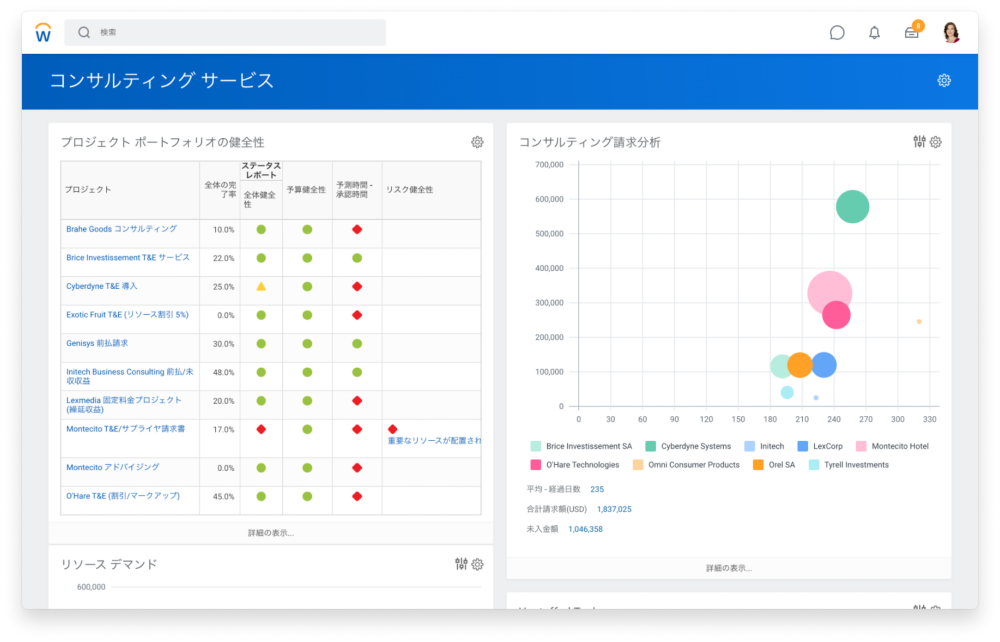Click the Workday logo home icon
This screenshot has width=1000, height=642.
click(x=43, y=32)
